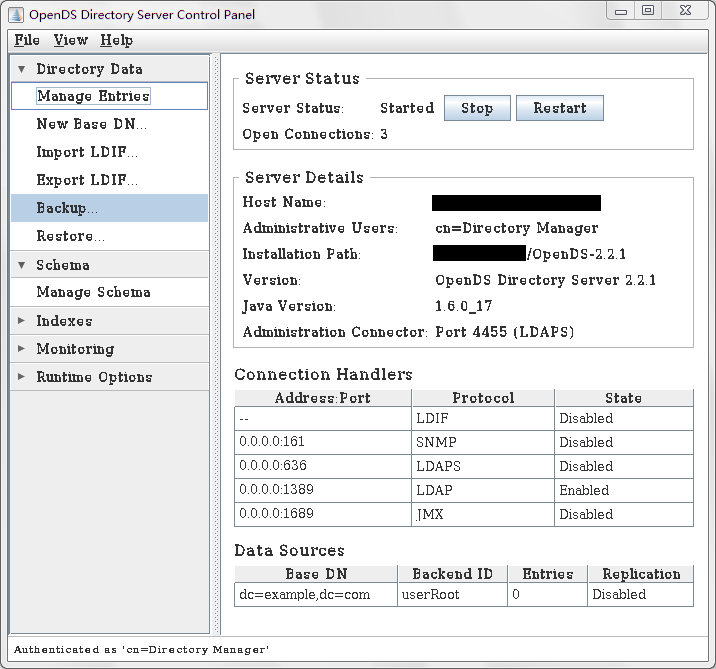
Task: Sort by State column header
Action: (624, 398)
